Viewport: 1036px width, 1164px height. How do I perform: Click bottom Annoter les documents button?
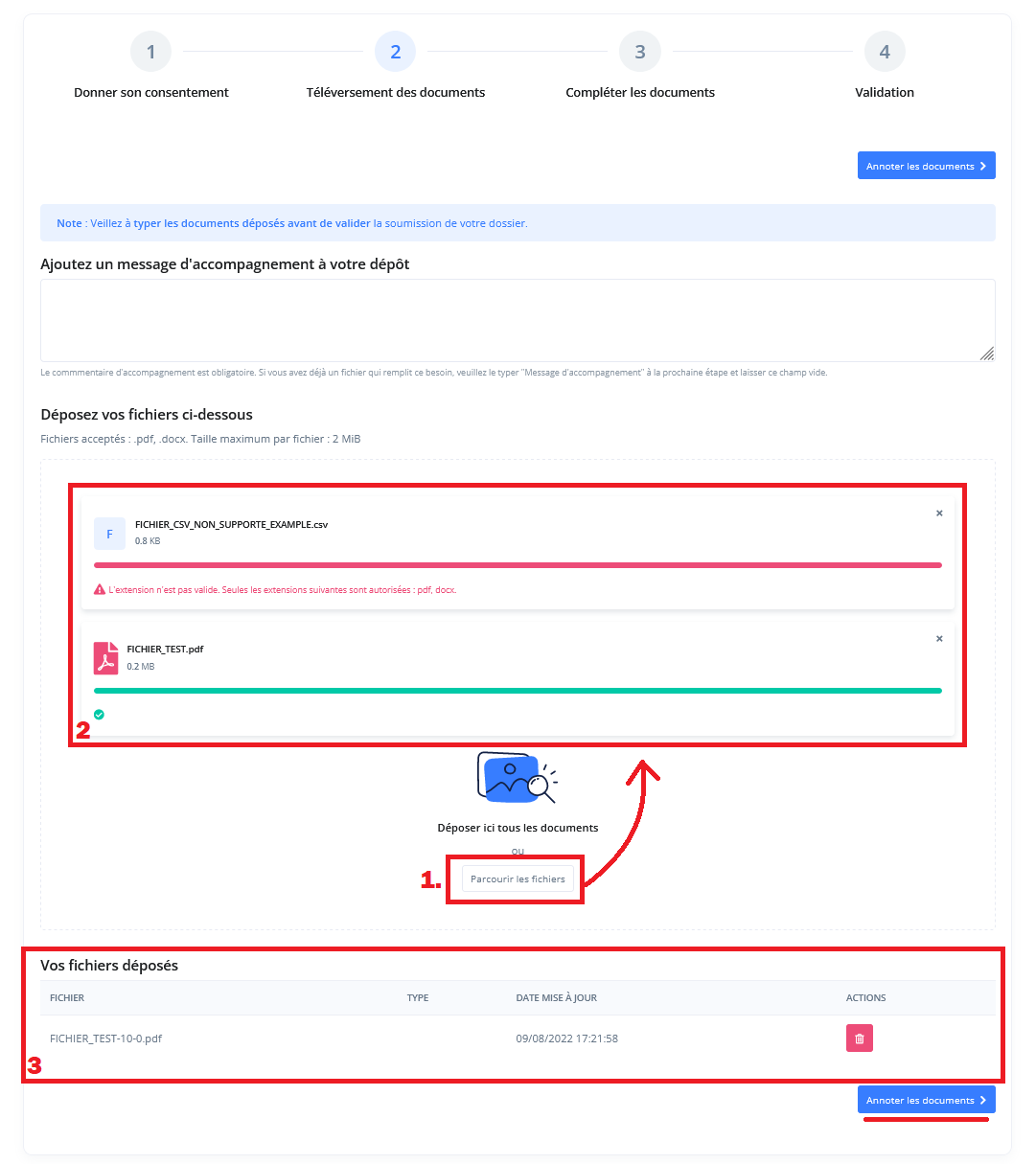tap(926, 1100)
